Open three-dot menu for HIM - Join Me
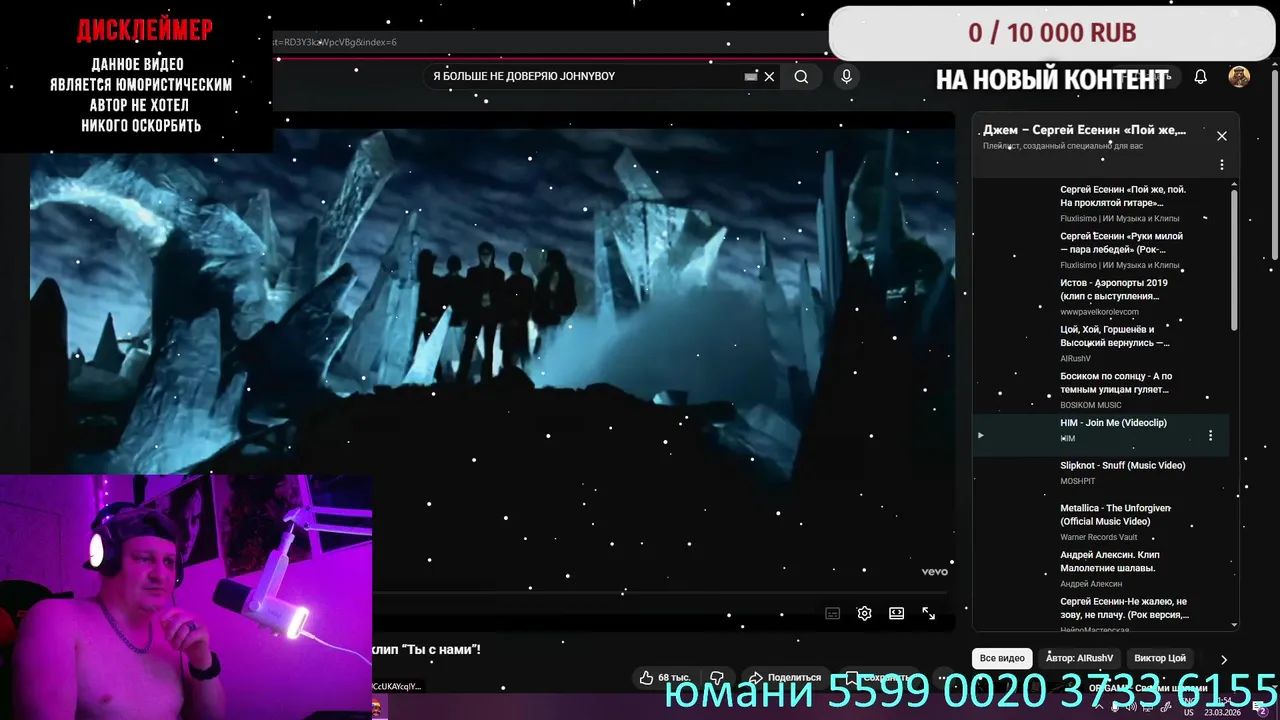The height and width of the screenshot is (720, 1280). click(x=1210, y=436)
